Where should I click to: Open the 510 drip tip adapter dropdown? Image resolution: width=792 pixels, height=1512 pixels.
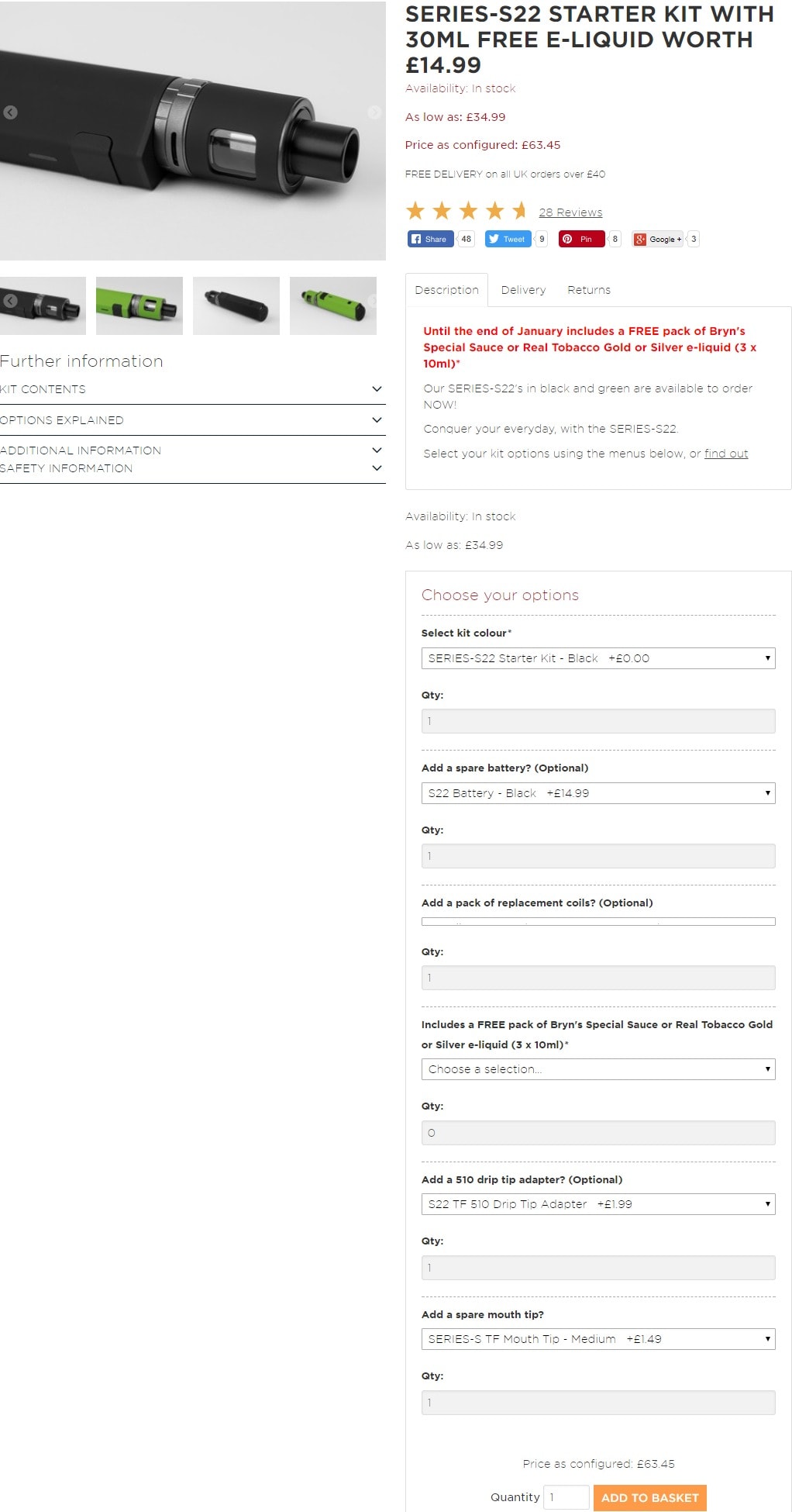pyautogui.click(x=598, y=1204)
